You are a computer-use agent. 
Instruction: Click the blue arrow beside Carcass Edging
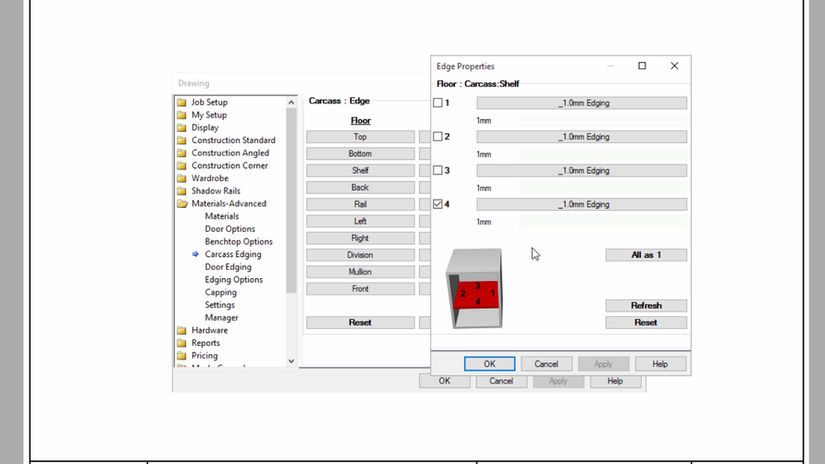(x=195, y=254)
